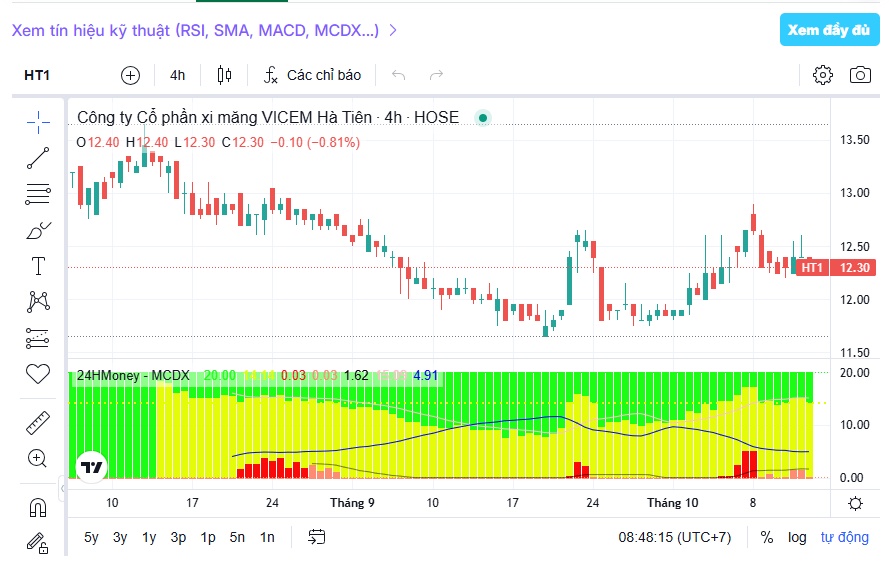Open the Xem tín hiệu kỹ thuật link

195,30
